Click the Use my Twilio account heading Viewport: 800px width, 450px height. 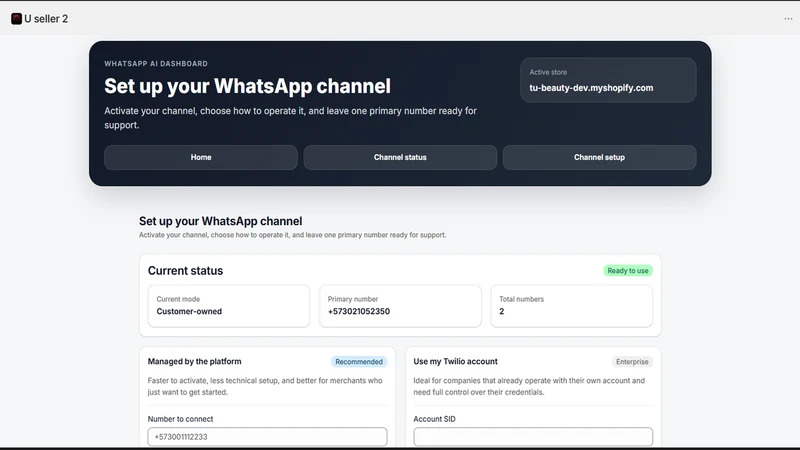[455, 361]
